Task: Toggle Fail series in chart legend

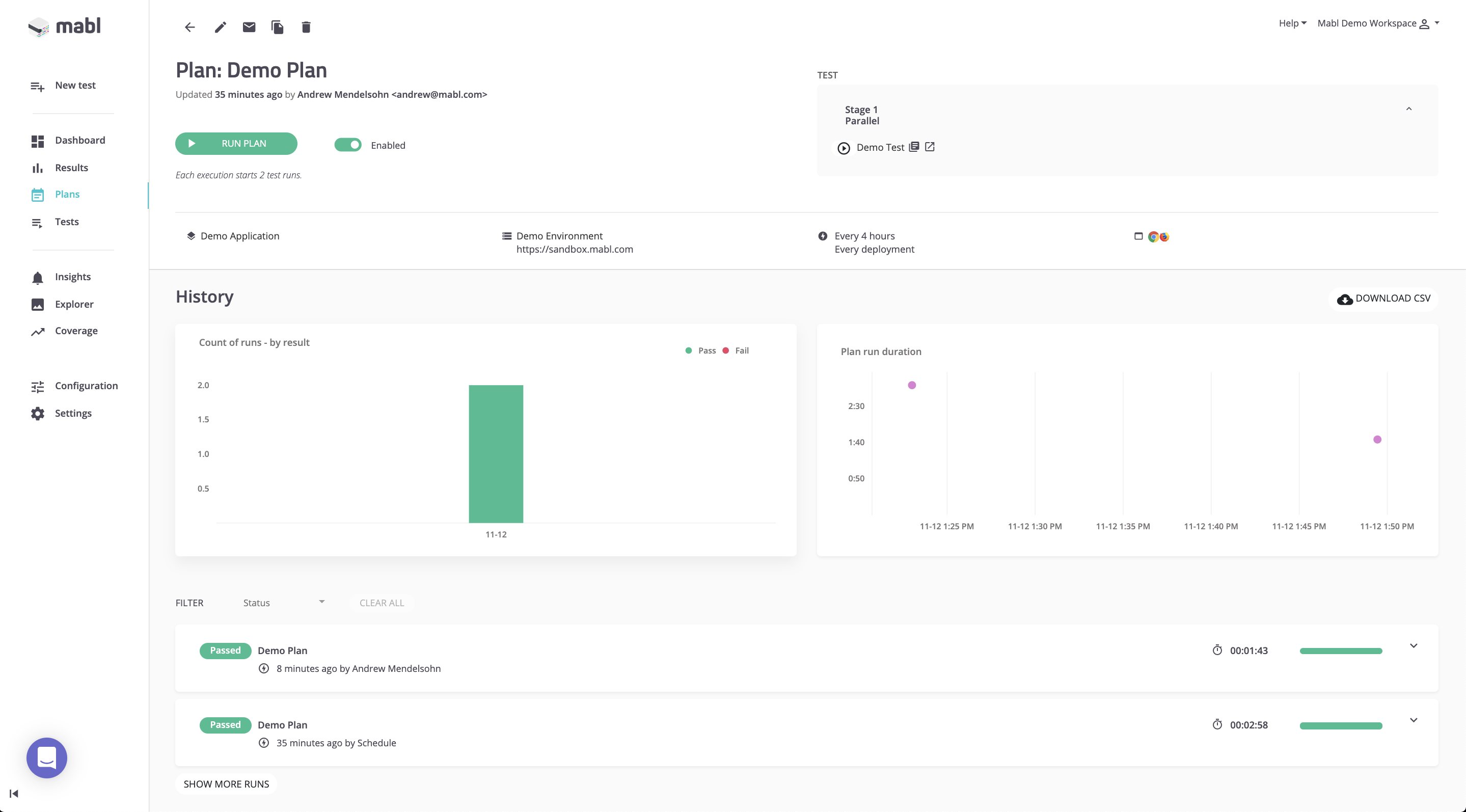Action: 736,350
